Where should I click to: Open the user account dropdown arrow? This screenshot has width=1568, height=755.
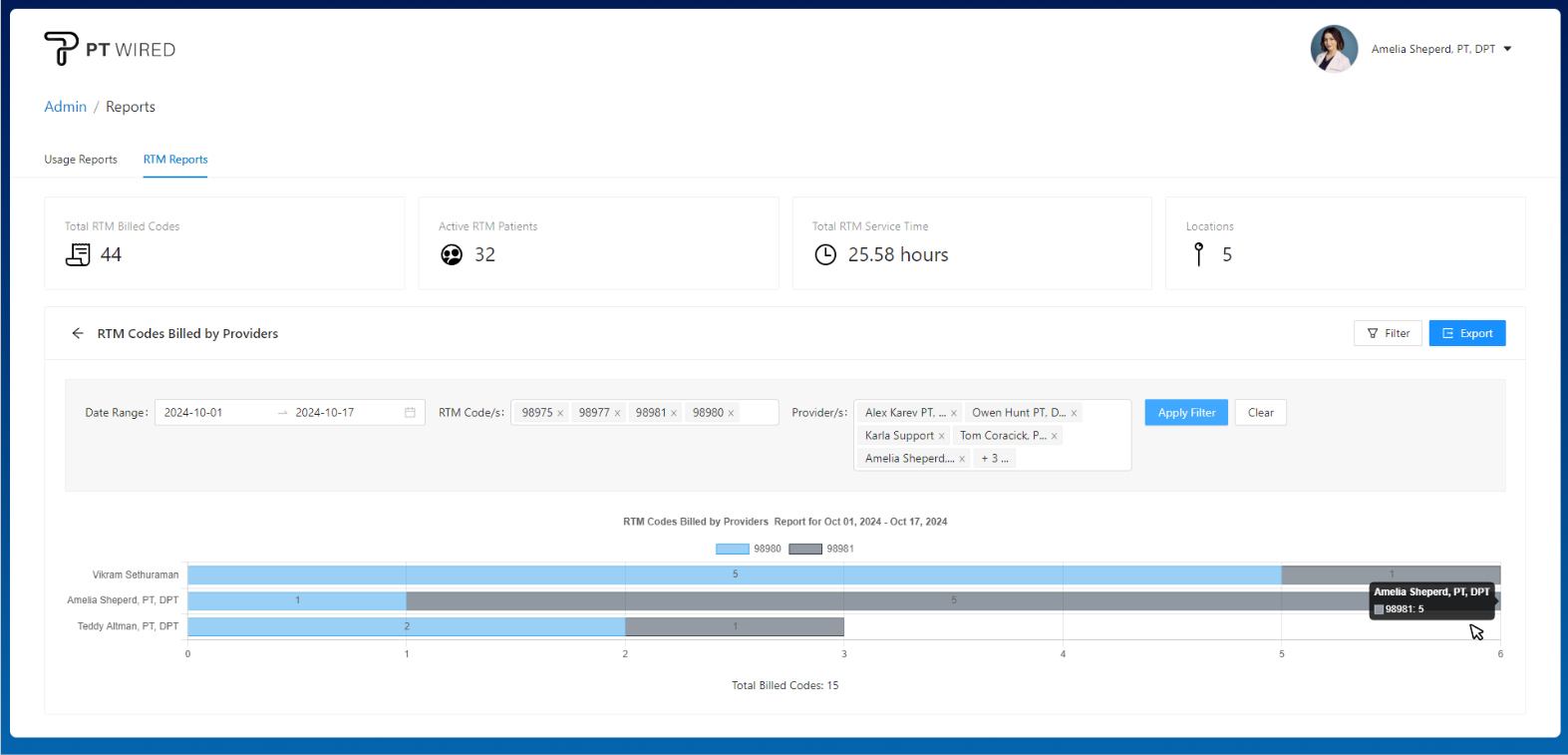point(1507,49)
